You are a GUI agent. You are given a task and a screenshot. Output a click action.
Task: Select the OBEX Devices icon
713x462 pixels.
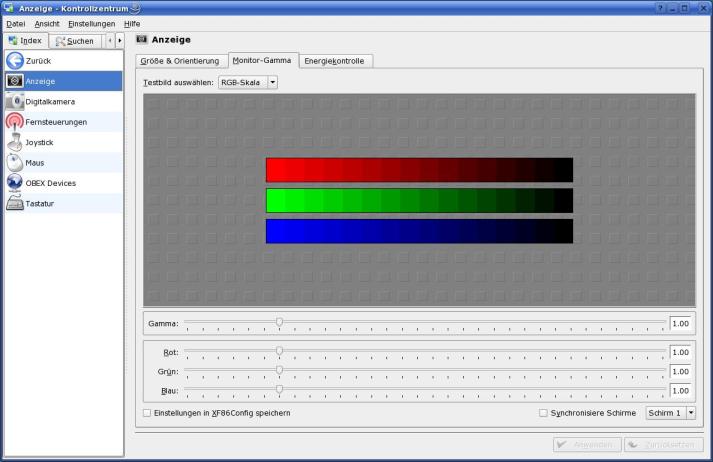pos(15,183)
